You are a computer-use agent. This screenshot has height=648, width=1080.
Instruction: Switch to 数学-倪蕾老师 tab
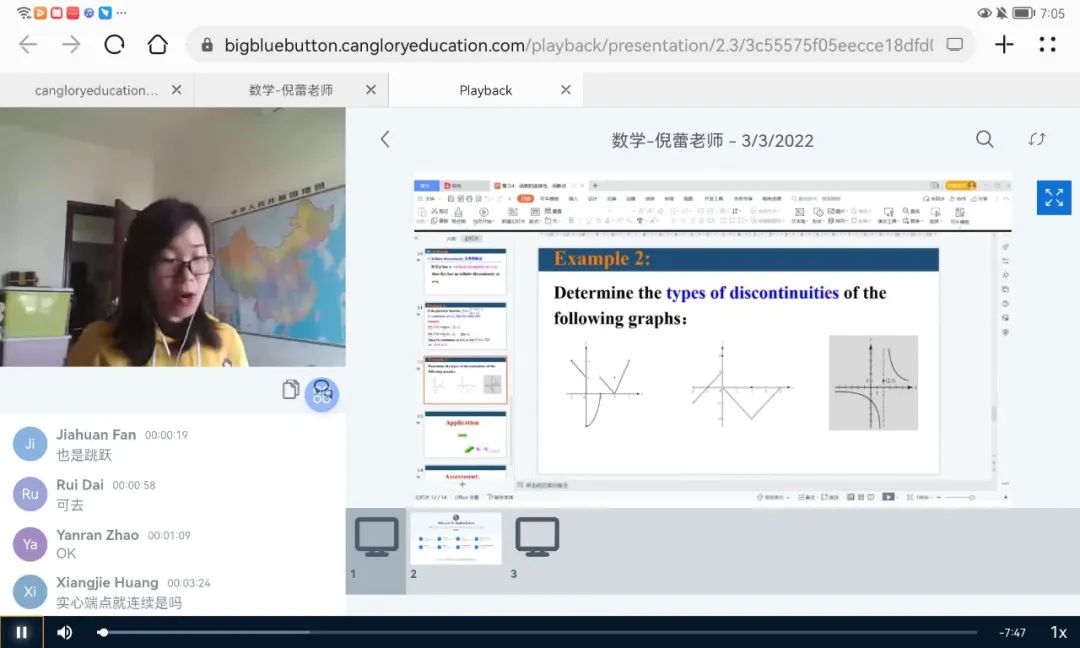(291, 90)
